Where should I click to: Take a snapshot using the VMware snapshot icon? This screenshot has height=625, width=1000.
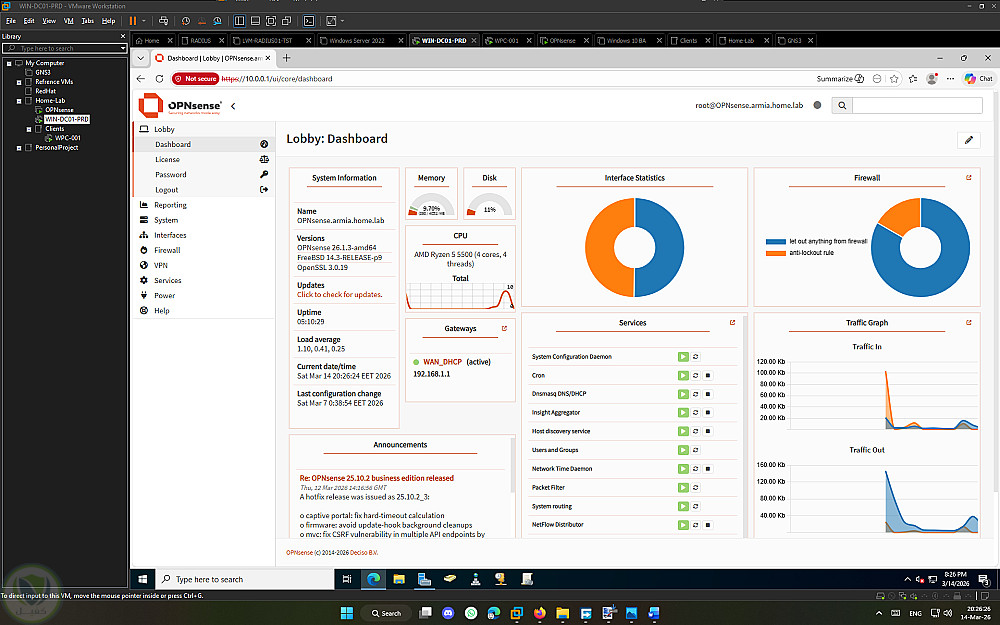pos(186,21)
